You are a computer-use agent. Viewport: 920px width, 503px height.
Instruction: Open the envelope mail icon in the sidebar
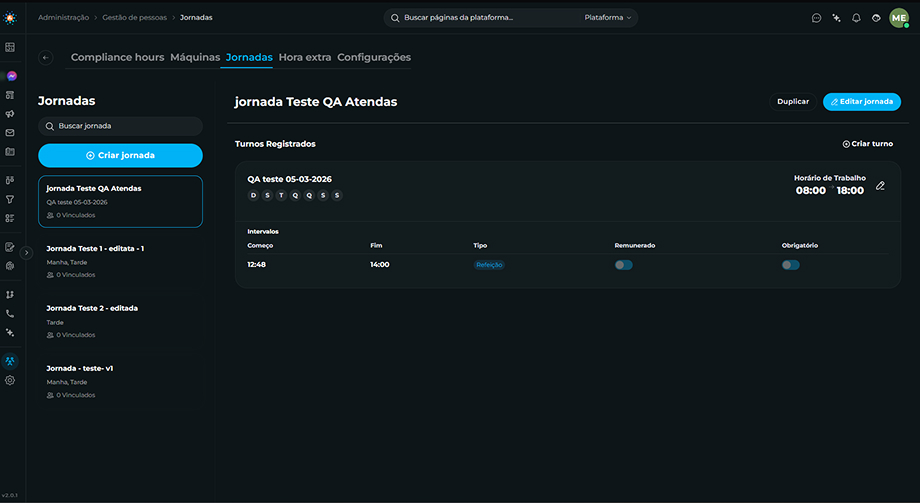pos(10,133)
